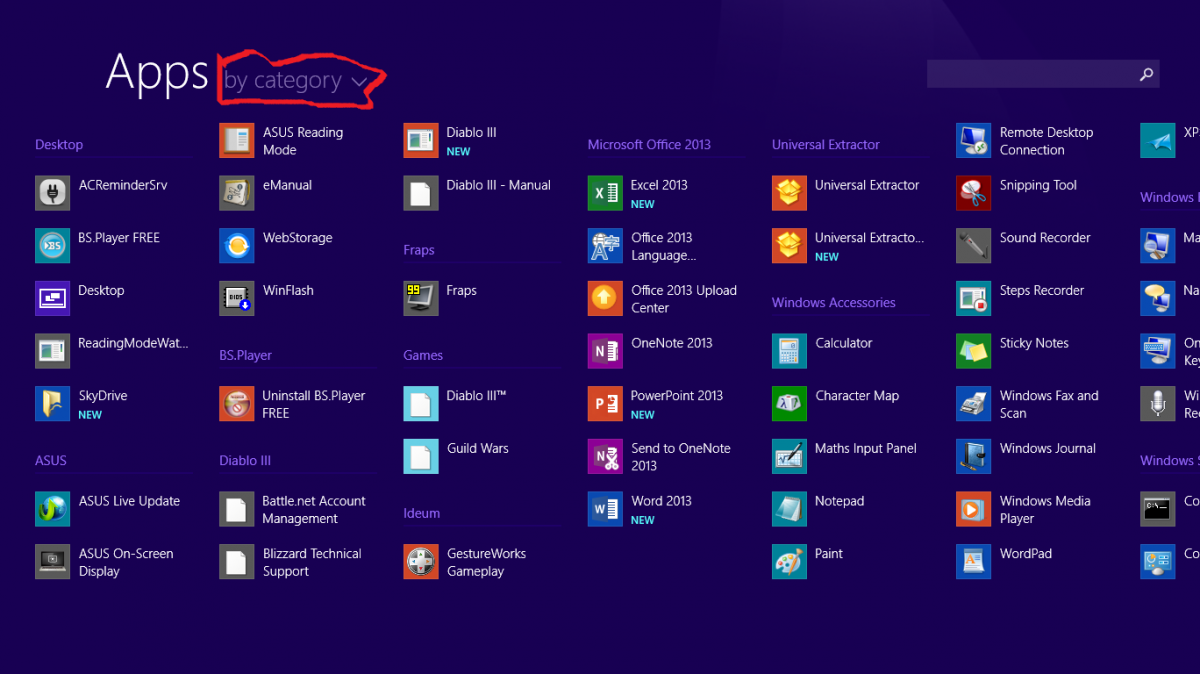Open BS.Player FREE icon
Viewport: 1200px width, 674px height.
[x=52, y=246]
